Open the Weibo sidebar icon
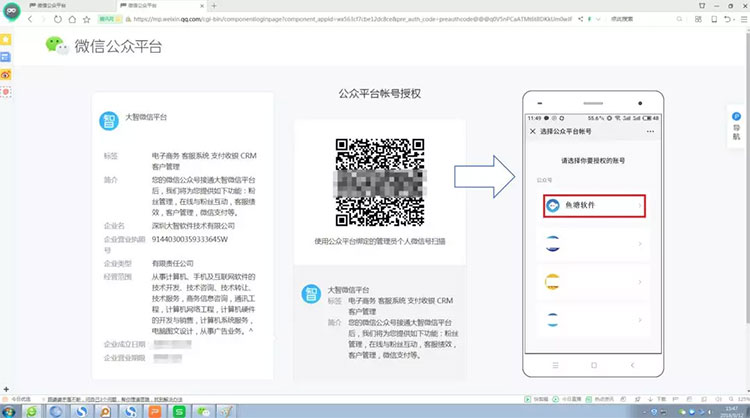Image resolution: width=750 pixels, height=418 pixels. point(6,75)
